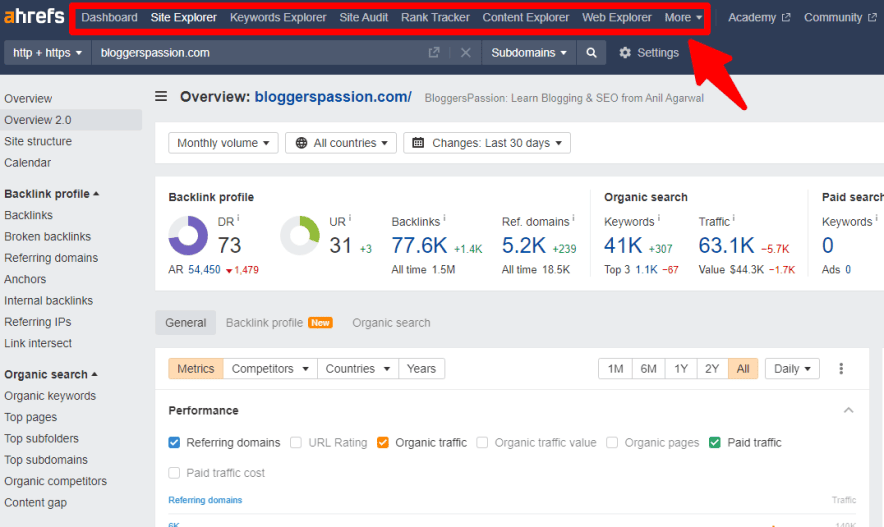Open Content gap in sidebar
884x527 pixels.
click(36, 503)
